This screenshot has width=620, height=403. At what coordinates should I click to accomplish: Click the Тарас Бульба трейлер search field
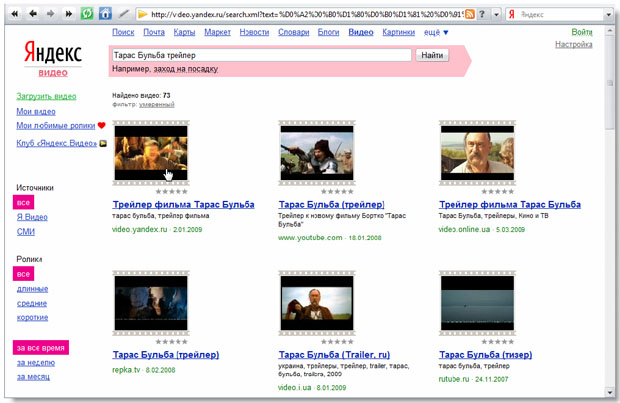261,55
